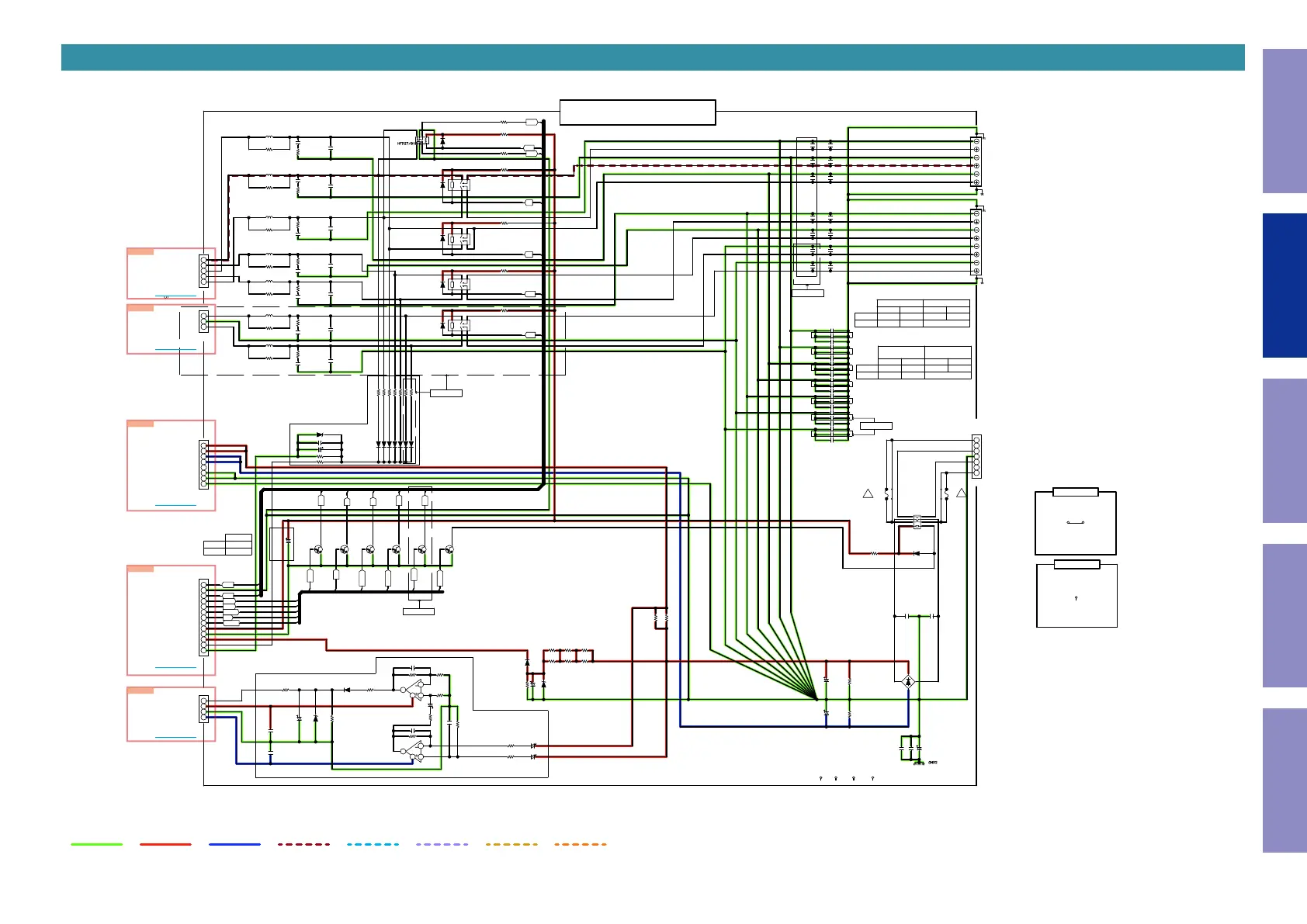Click the diamond bridge rectifier symbol

pos(908,682)
